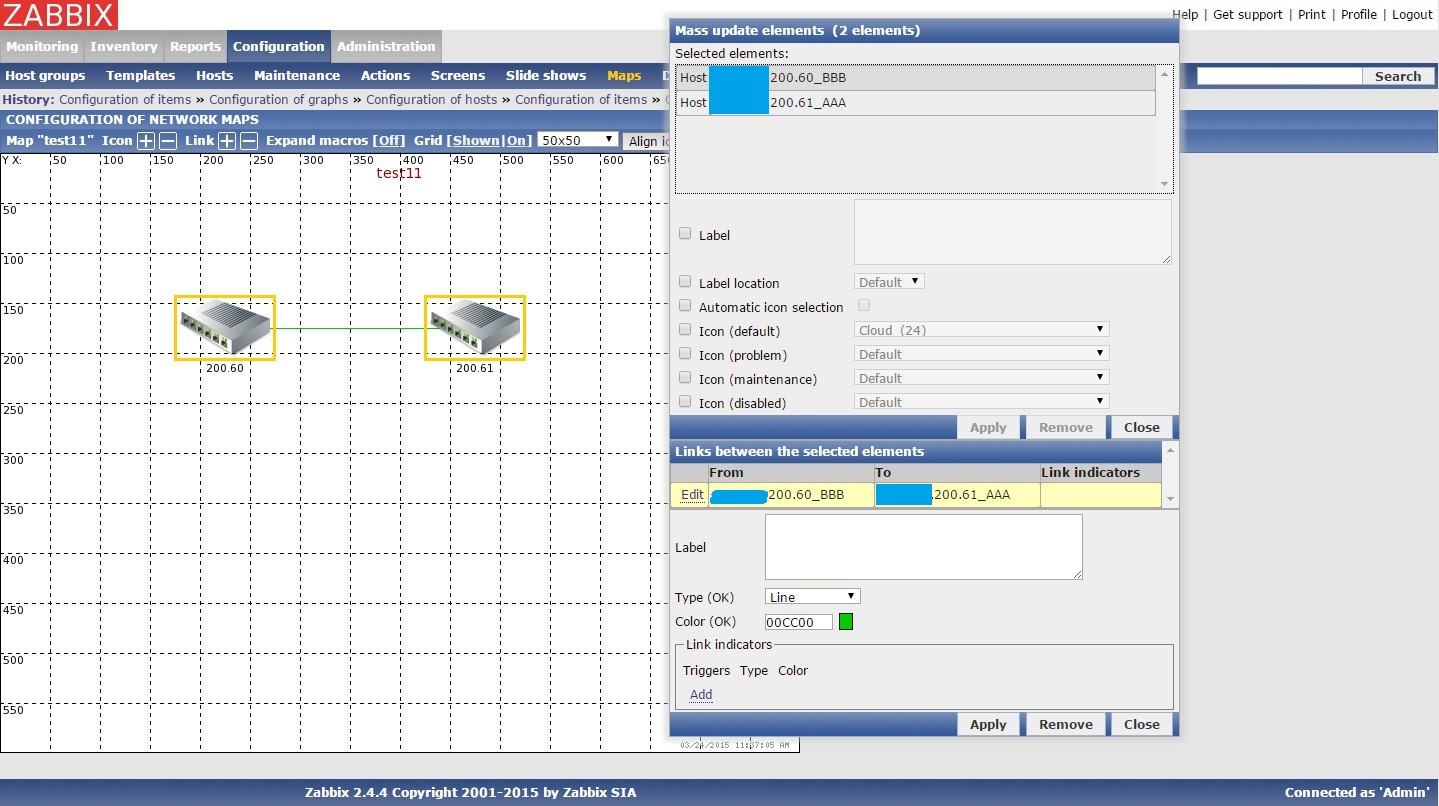Image resolution: width=1439 pixels, height=806 pixels.
Task: Click the Link minus button to remove link
Action: coord(250,141)
